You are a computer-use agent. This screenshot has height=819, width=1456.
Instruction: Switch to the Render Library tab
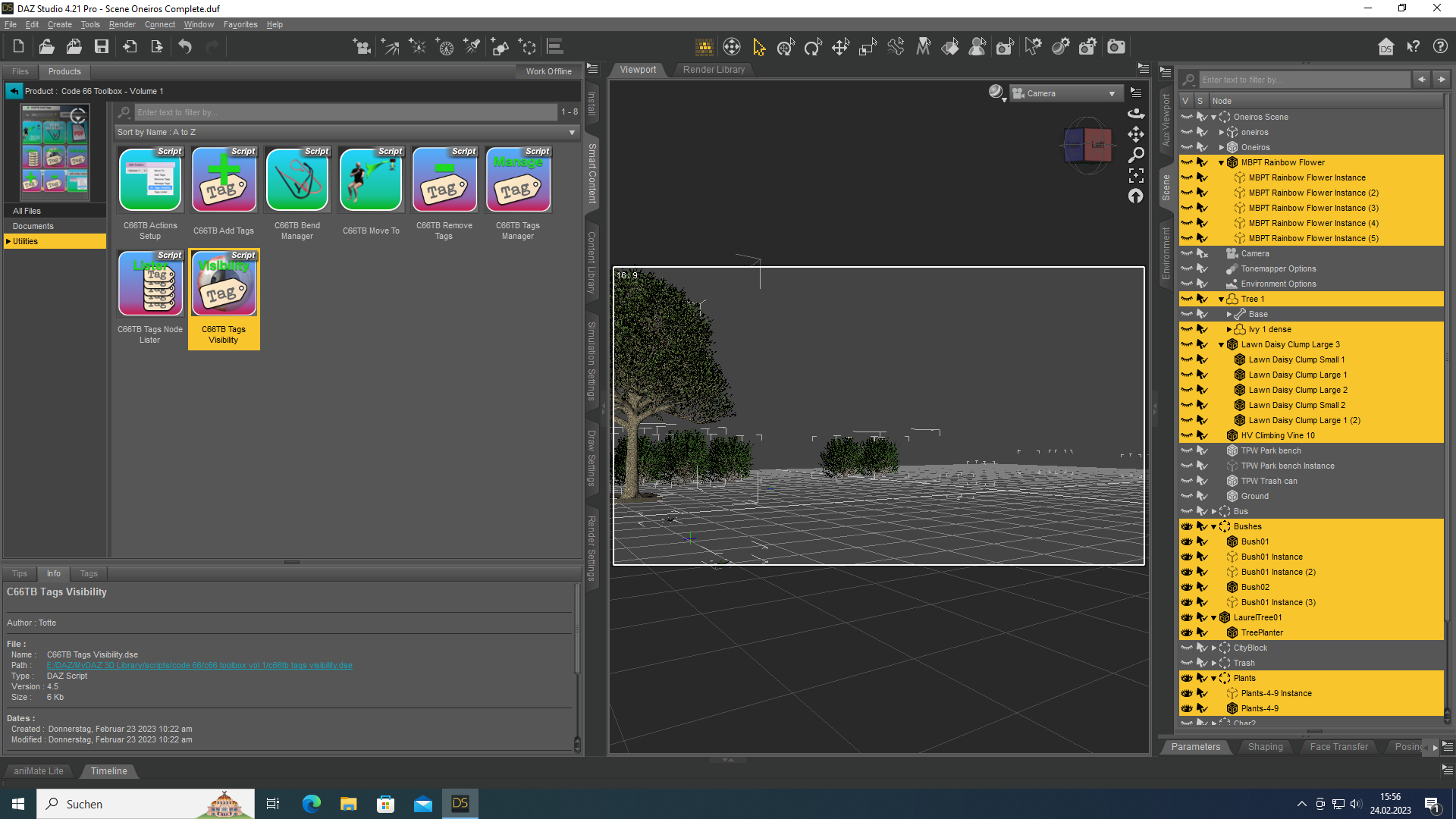click(714, 70)
